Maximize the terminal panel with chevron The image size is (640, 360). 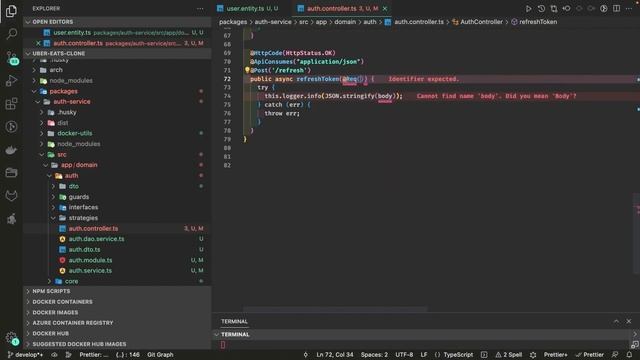point(616,322)
